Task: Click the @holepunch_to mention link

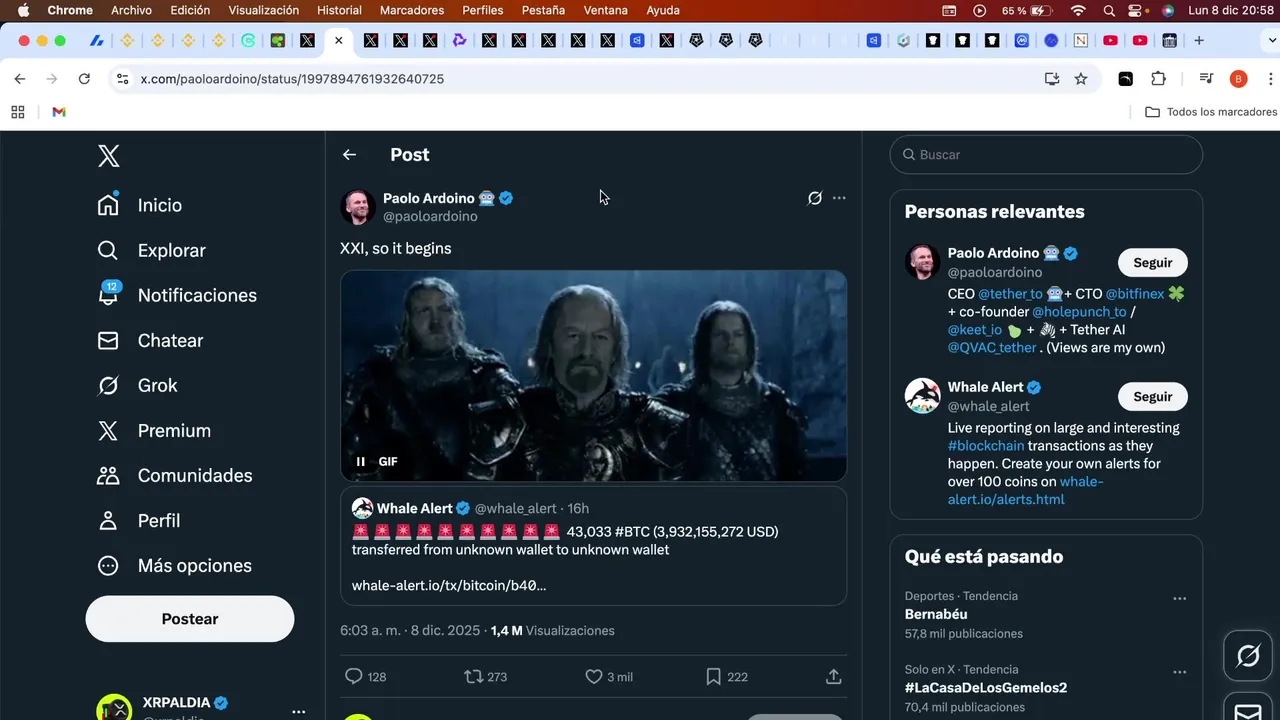Action: point(1079,312)
